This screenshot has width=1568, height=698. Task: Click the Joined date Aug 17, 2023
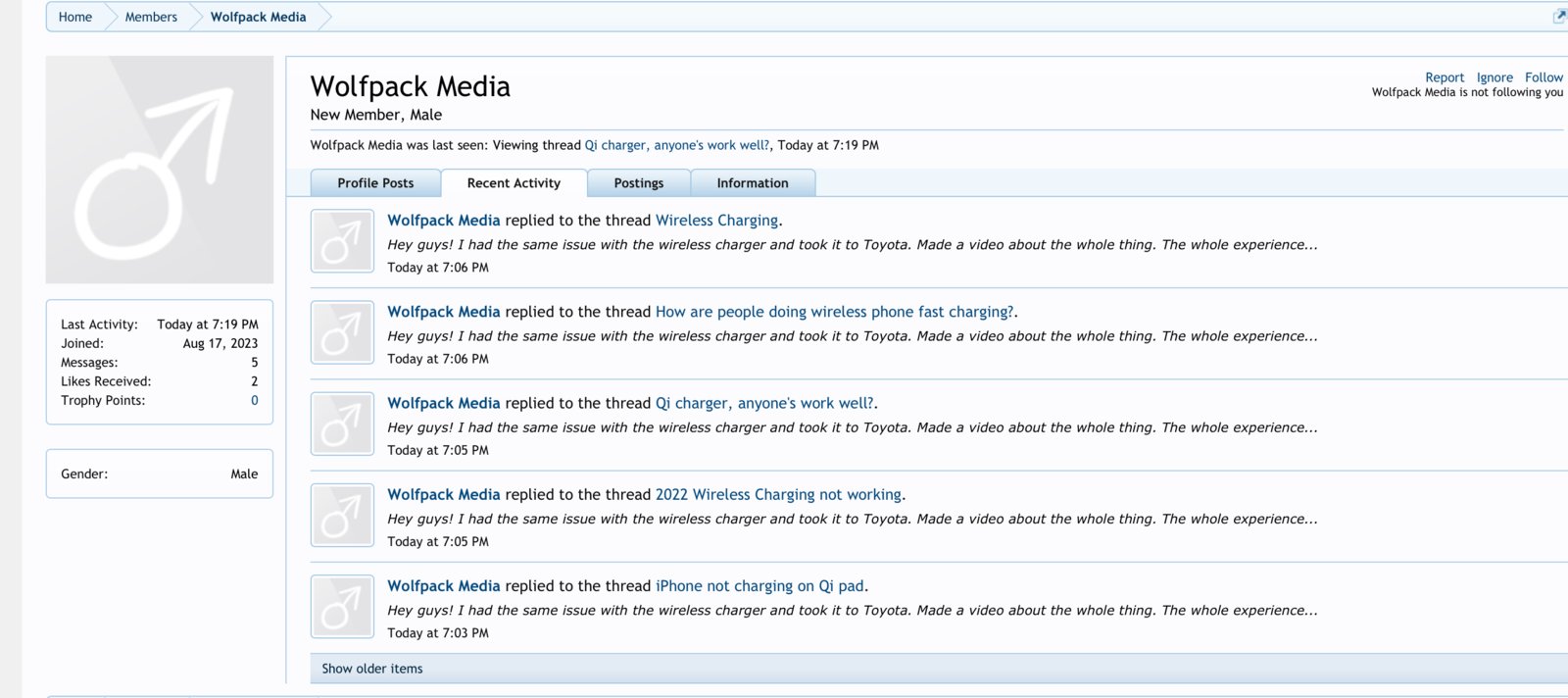tap(220, 343)
